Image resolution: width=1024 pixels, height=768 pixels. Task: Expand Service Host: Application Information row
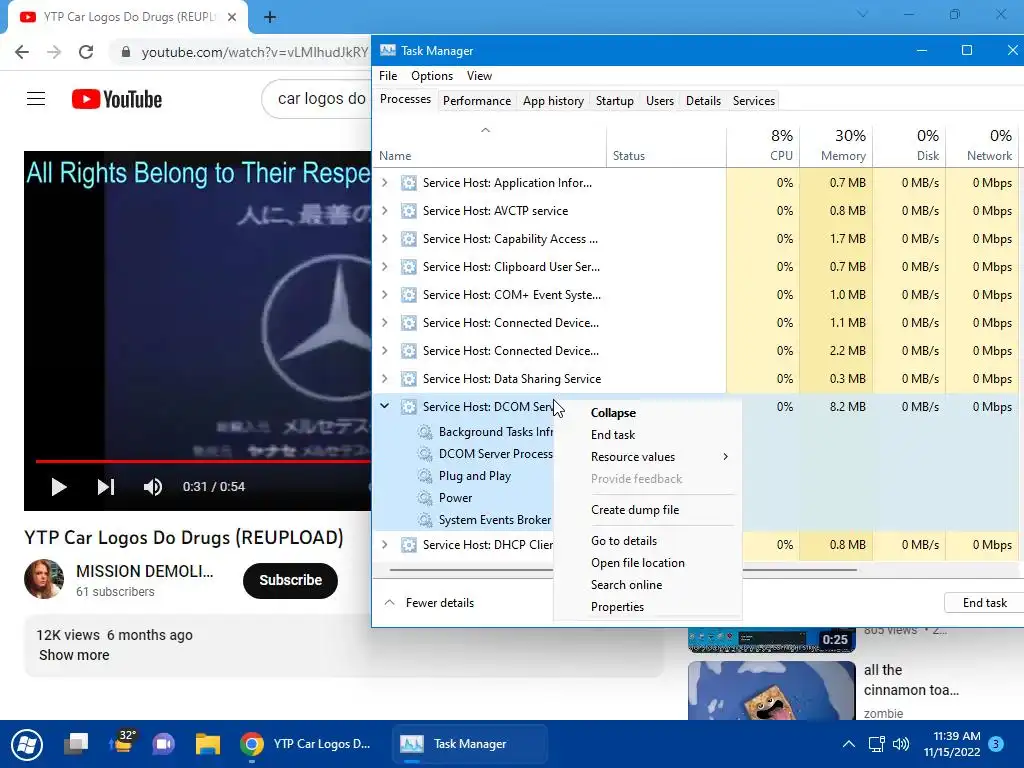click(x=385, y=183)
